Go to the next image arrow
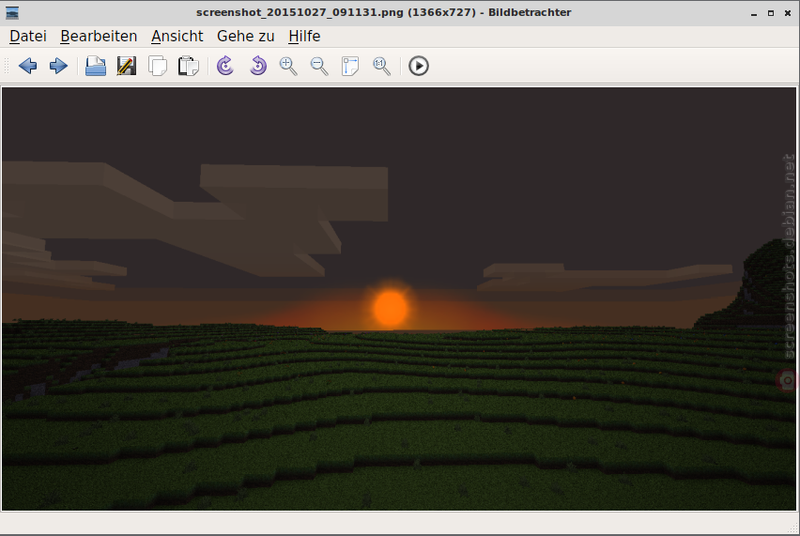The image size is (800, 536). [x=58, y=66]
